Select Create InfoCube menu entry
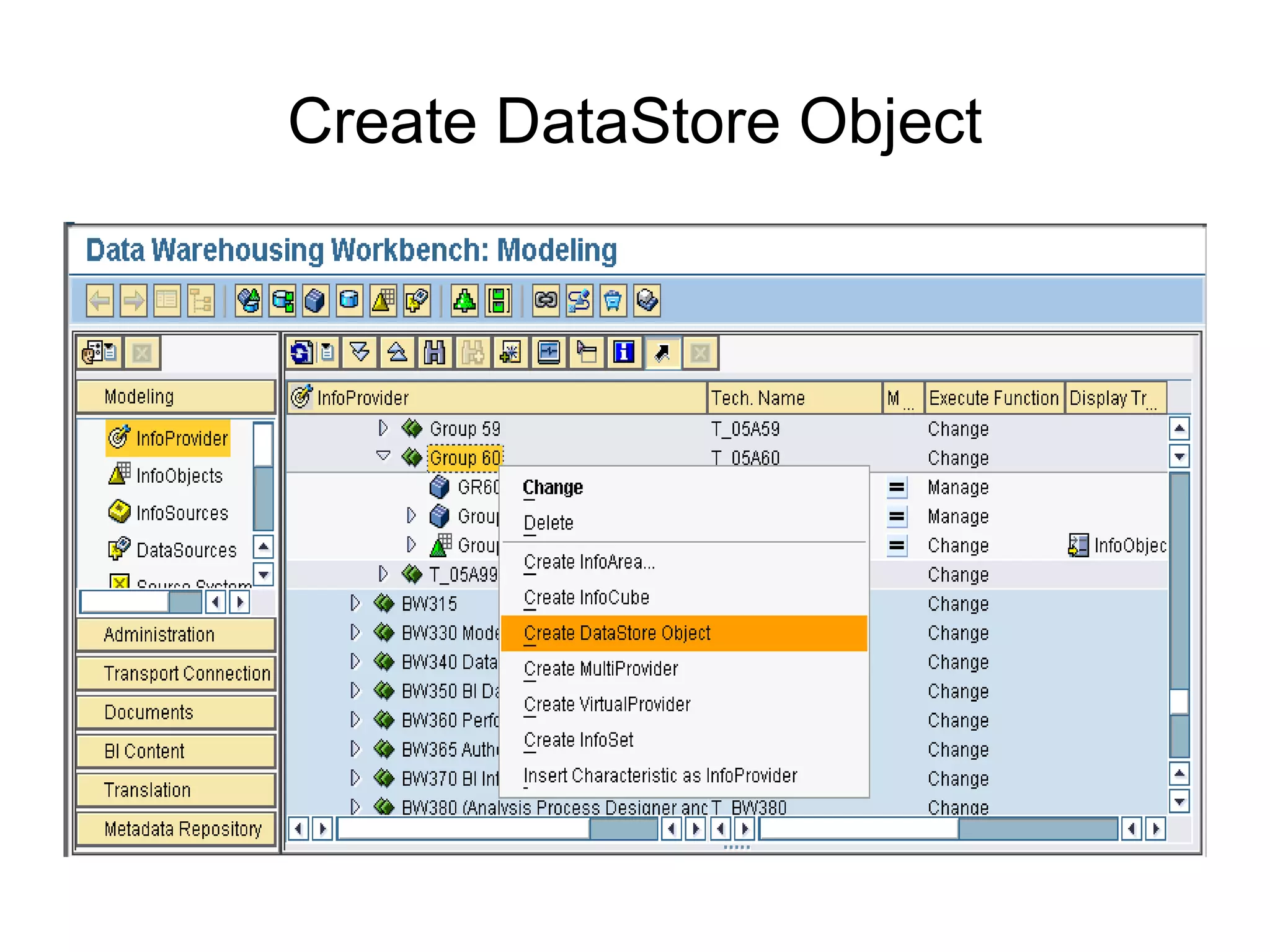The image size is (1270, 952). coord(586,598)
